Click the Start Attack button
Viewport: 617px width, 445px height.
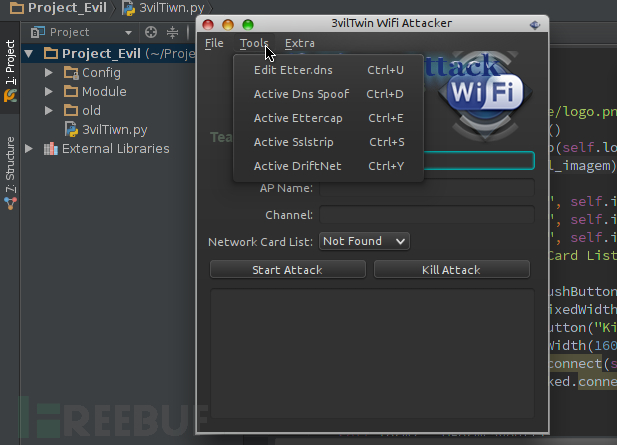[x=288, y=270]
